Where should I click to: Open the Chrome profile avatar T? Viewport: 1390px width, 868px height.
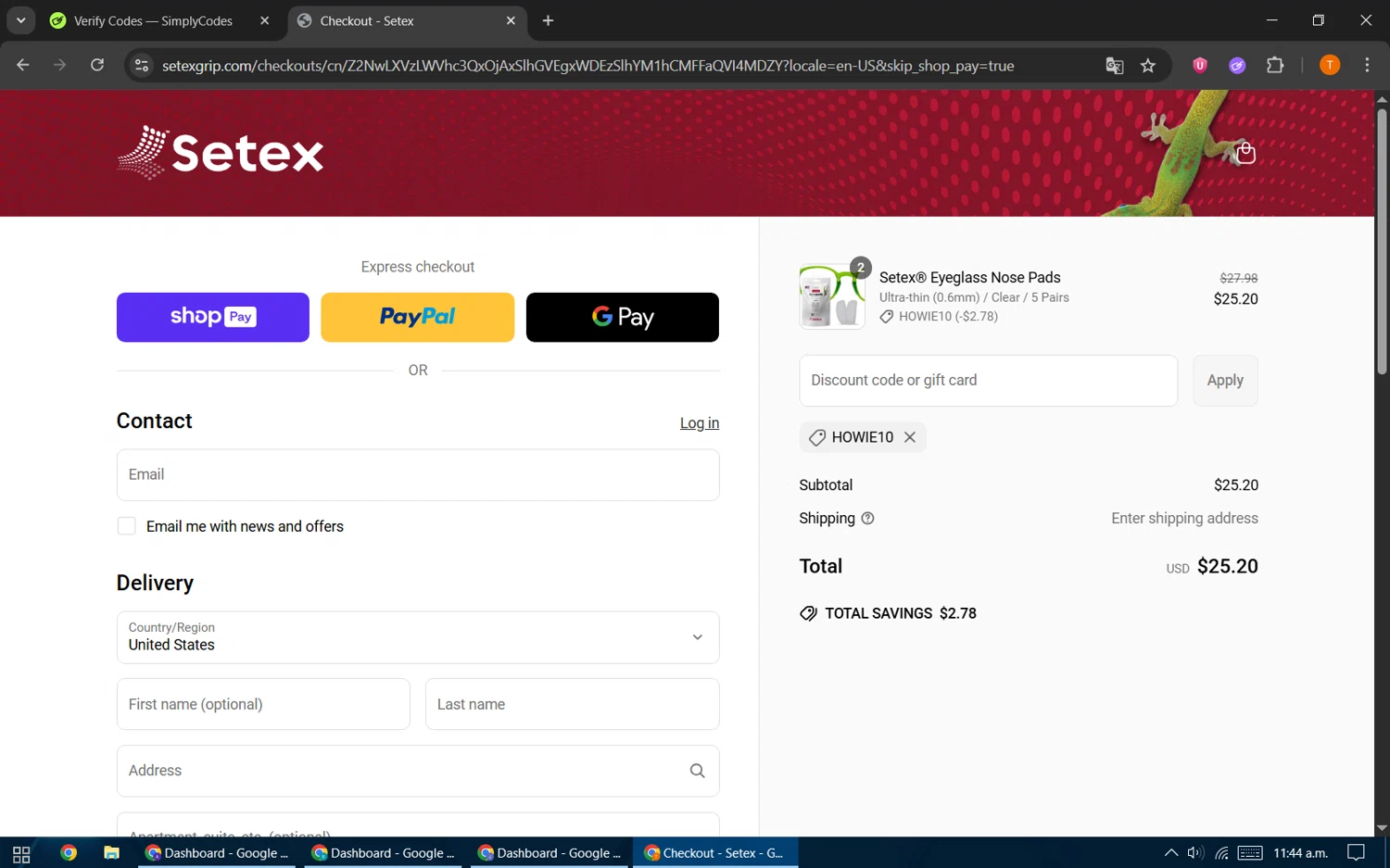tap(1330, 65)
